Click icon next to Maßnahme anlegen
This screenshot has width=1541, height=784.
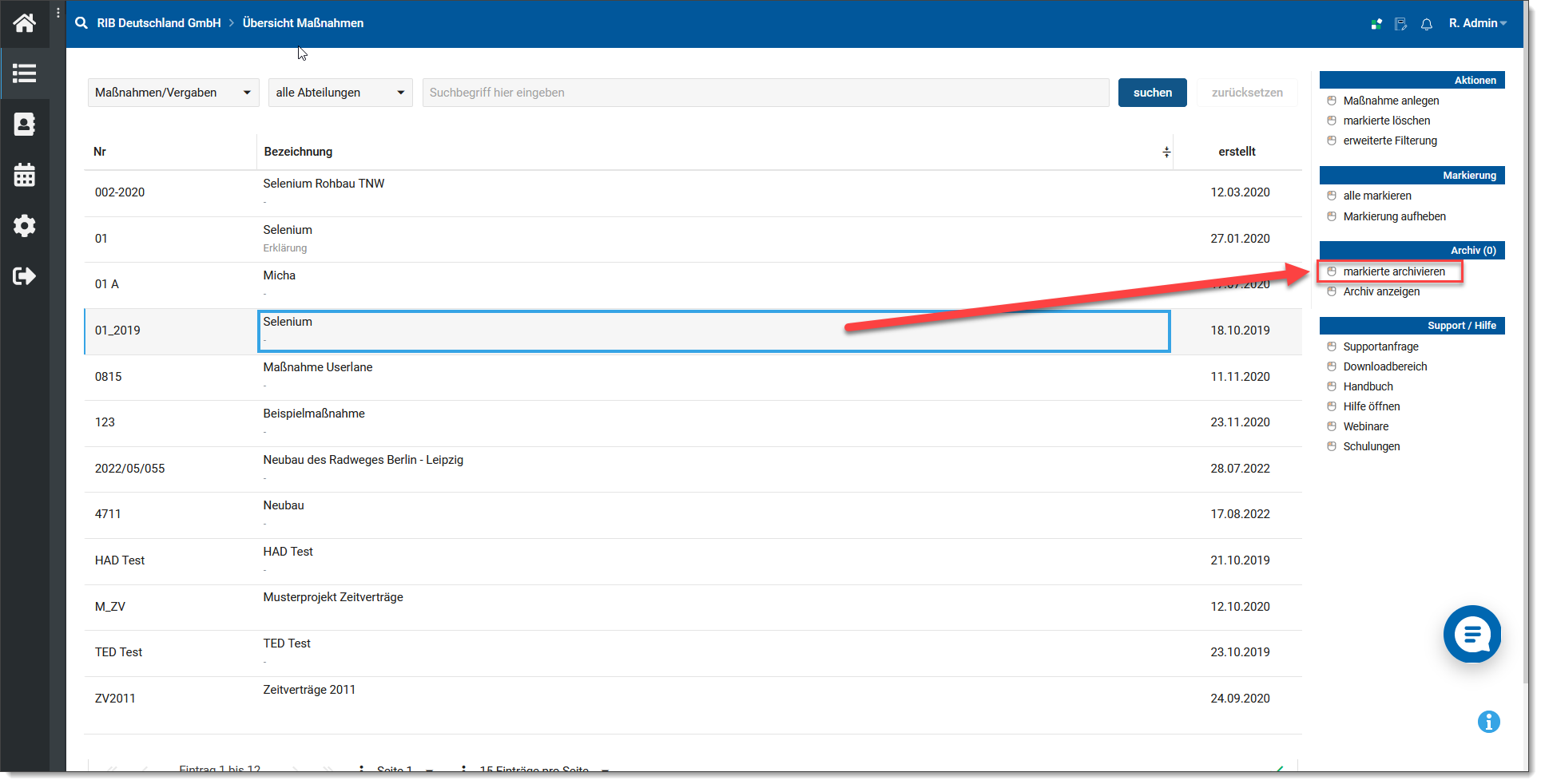(1332, 101)
